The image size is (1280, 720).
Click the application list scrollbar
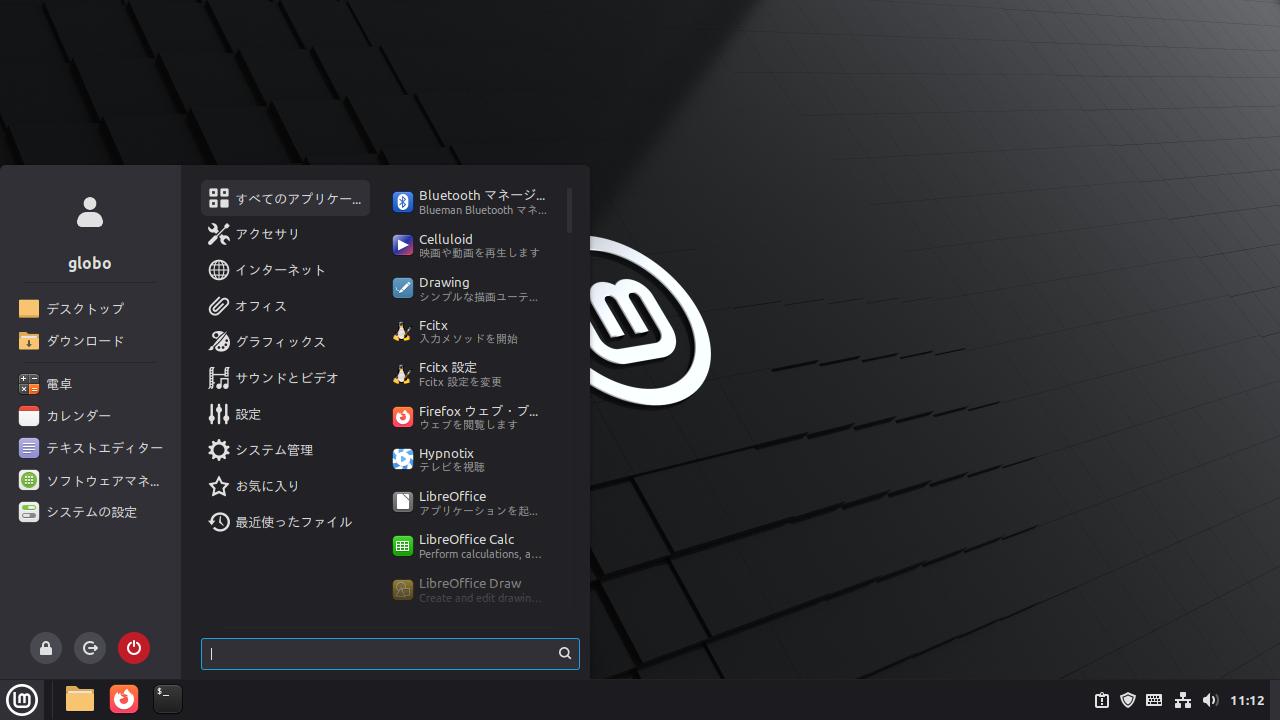pyautogui.click(x=569, y=211)
